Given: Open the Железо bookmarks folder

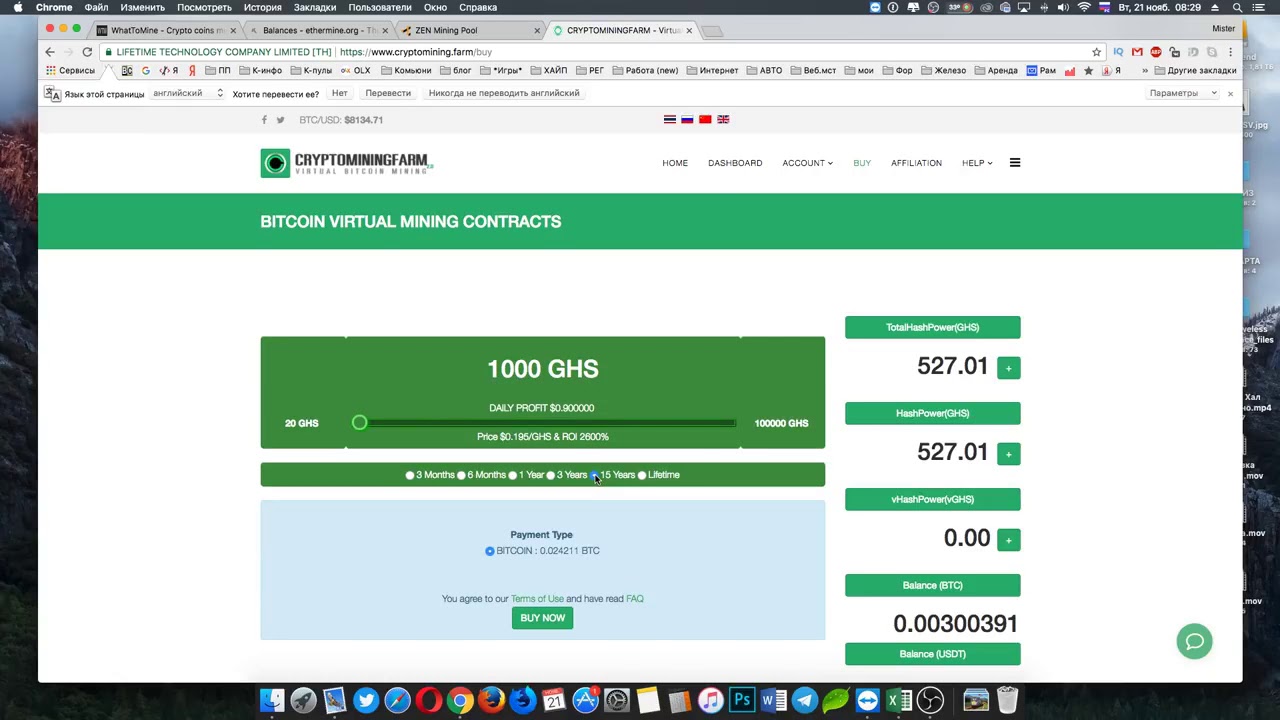Looking at the screenshot, I should pos(942,71).
